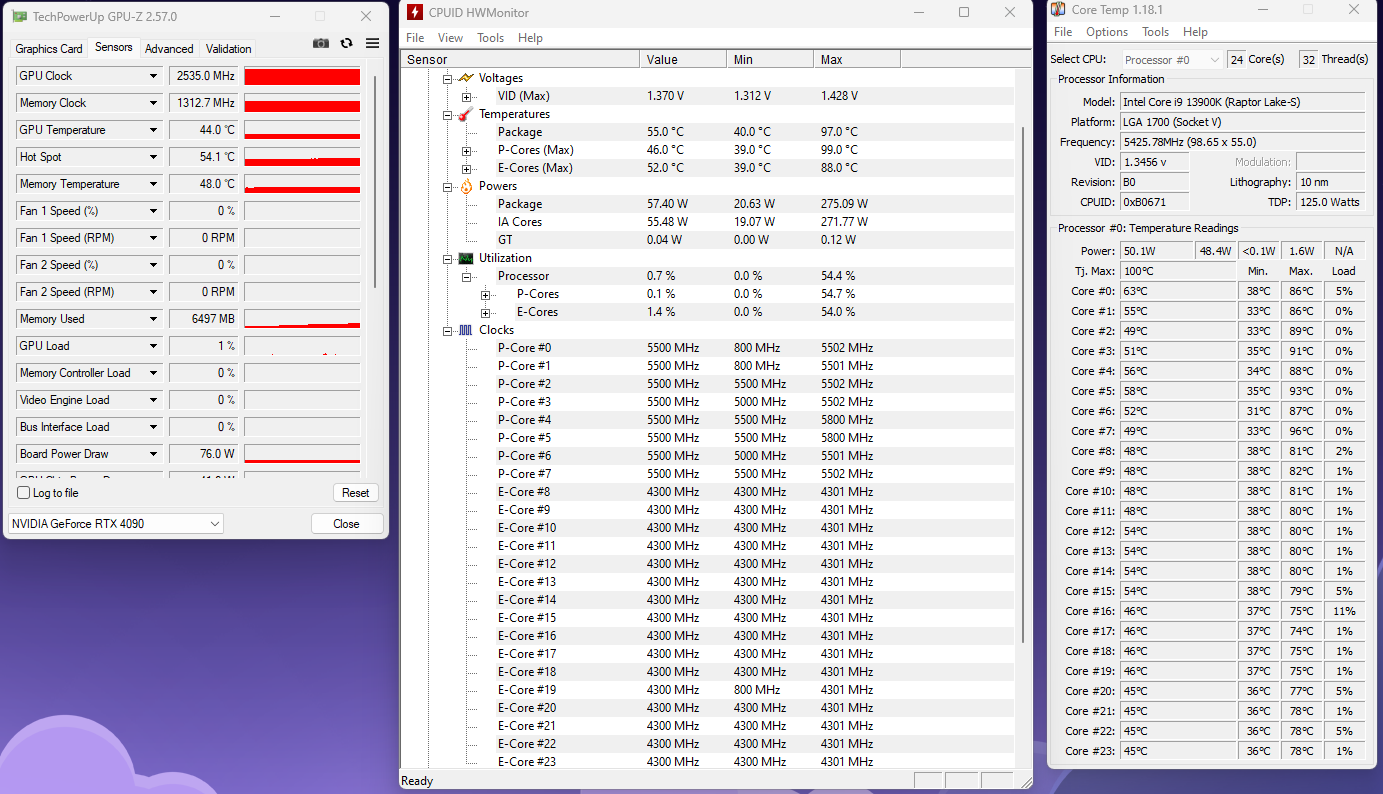Select the E-Core #19 clock row
This screenshot has width=1383, height=794.
point(755,690)
